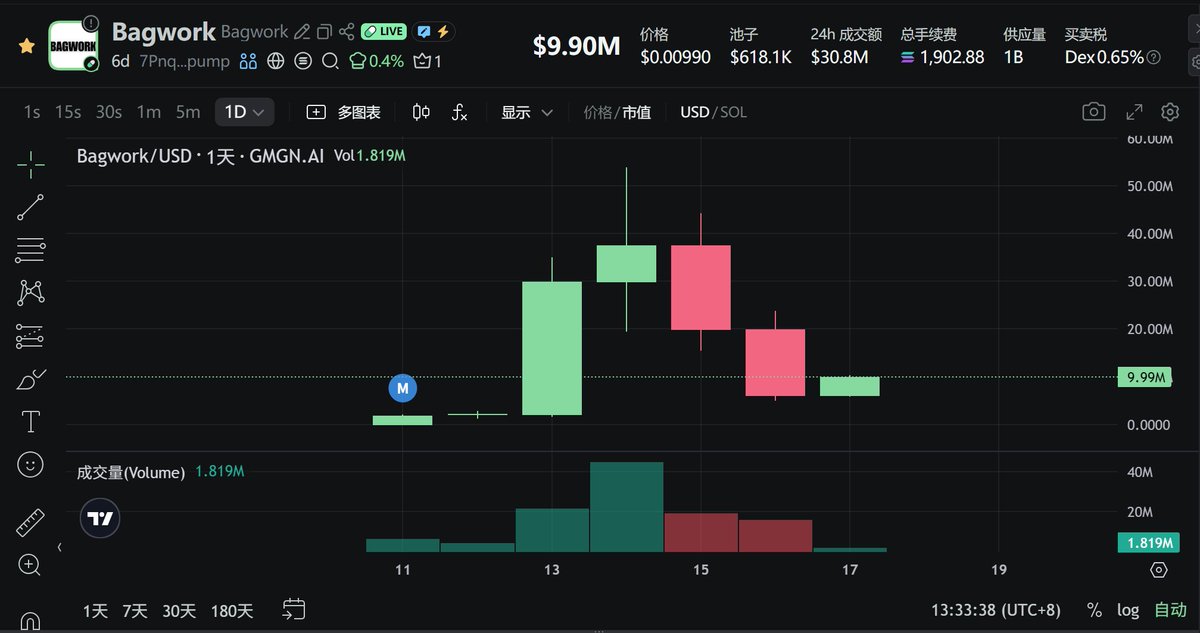Screen dimensions: 1200x633
Task: Toggle the favorite star for Bagwork
Action: coord(27,46)
